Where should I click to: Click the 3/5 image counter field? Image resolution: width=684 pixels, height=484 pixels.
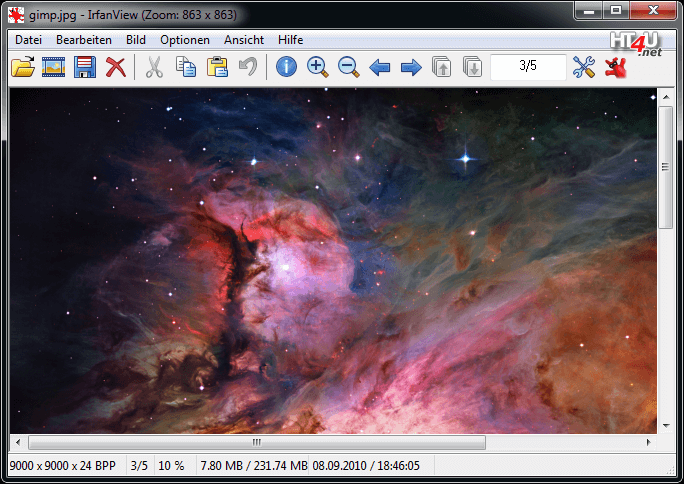[x=528, y=67]
